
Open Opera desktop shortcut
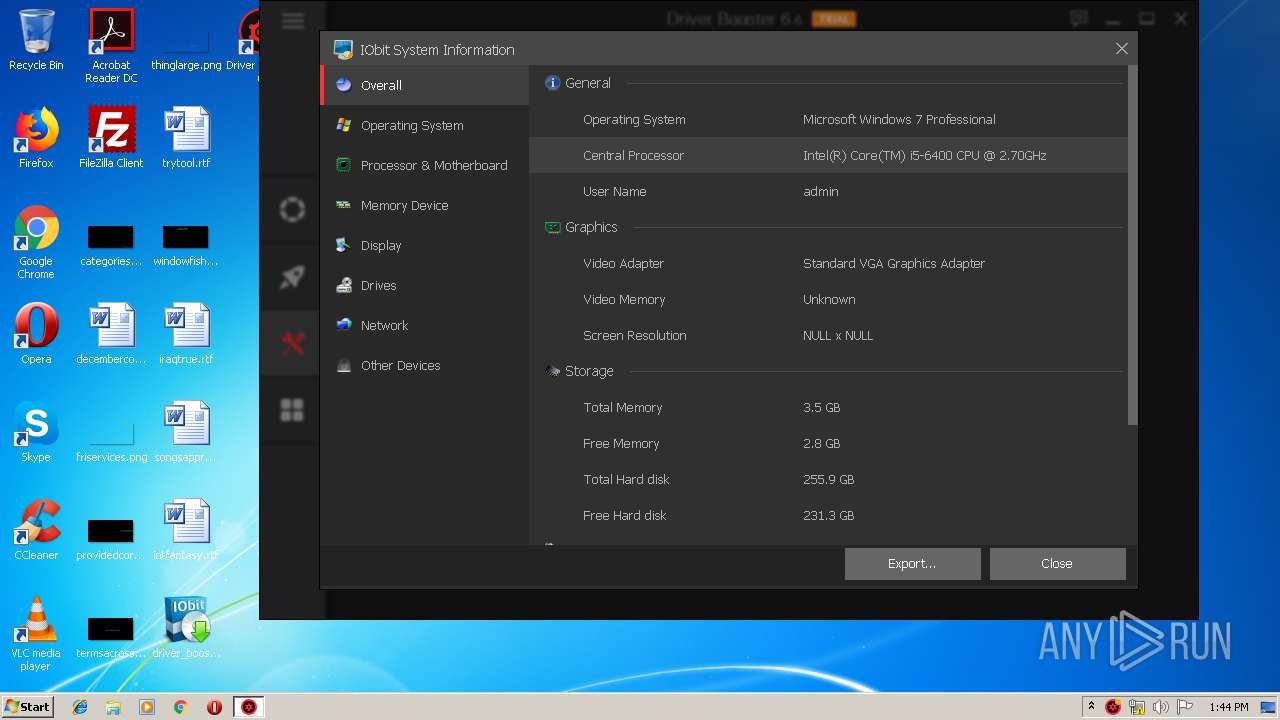pyautogui.click(x=36, y=334)
